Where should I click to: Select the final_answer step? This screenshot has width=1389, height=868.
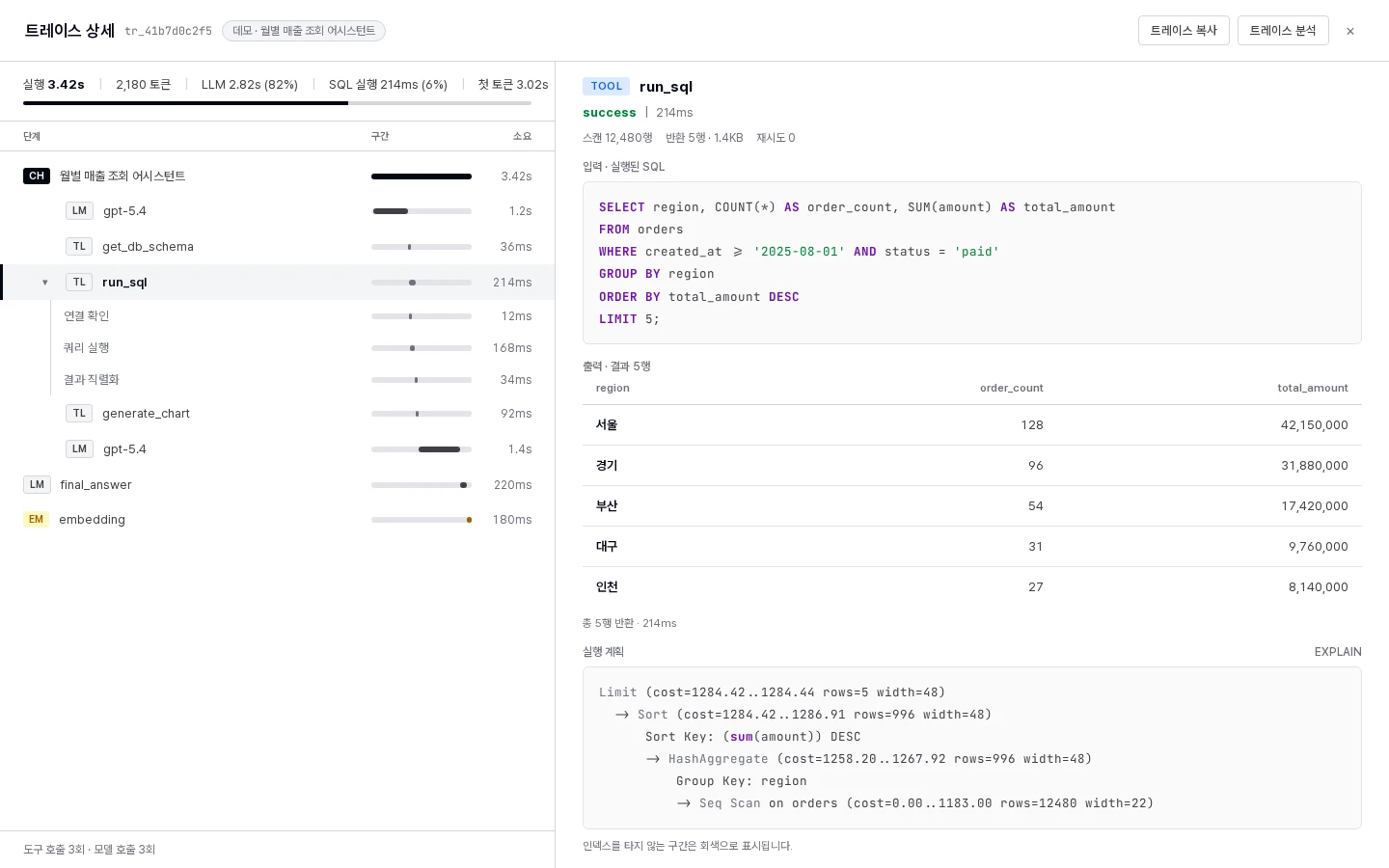(278, 485)
